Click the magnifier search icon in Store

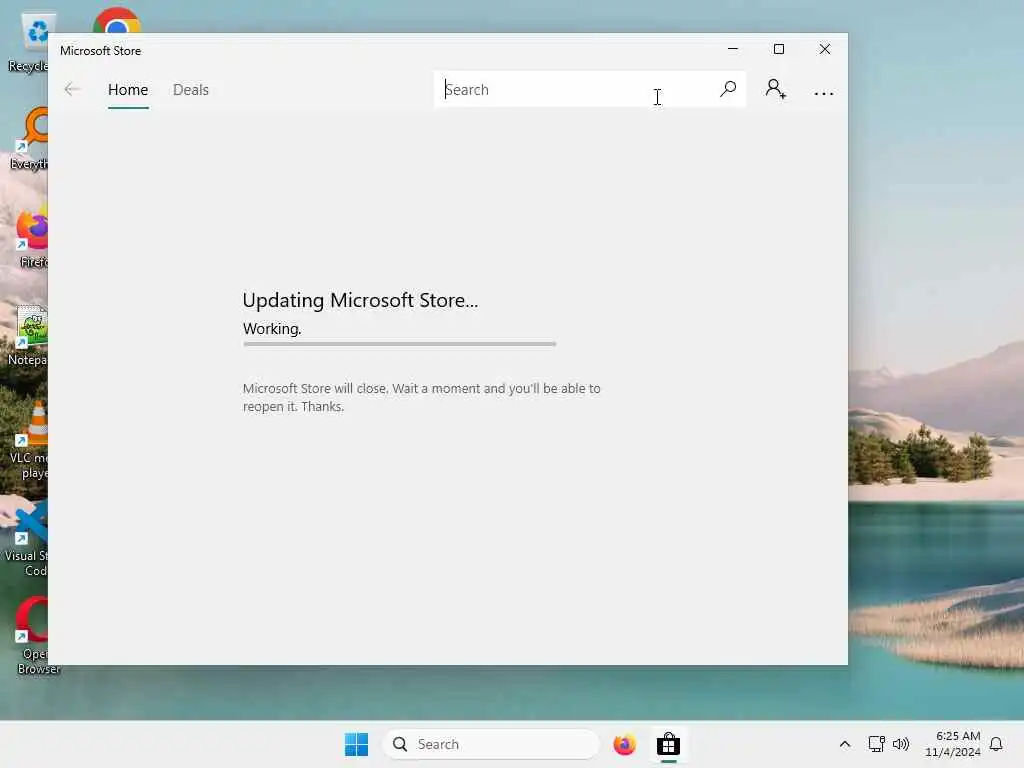pos(728,89)
